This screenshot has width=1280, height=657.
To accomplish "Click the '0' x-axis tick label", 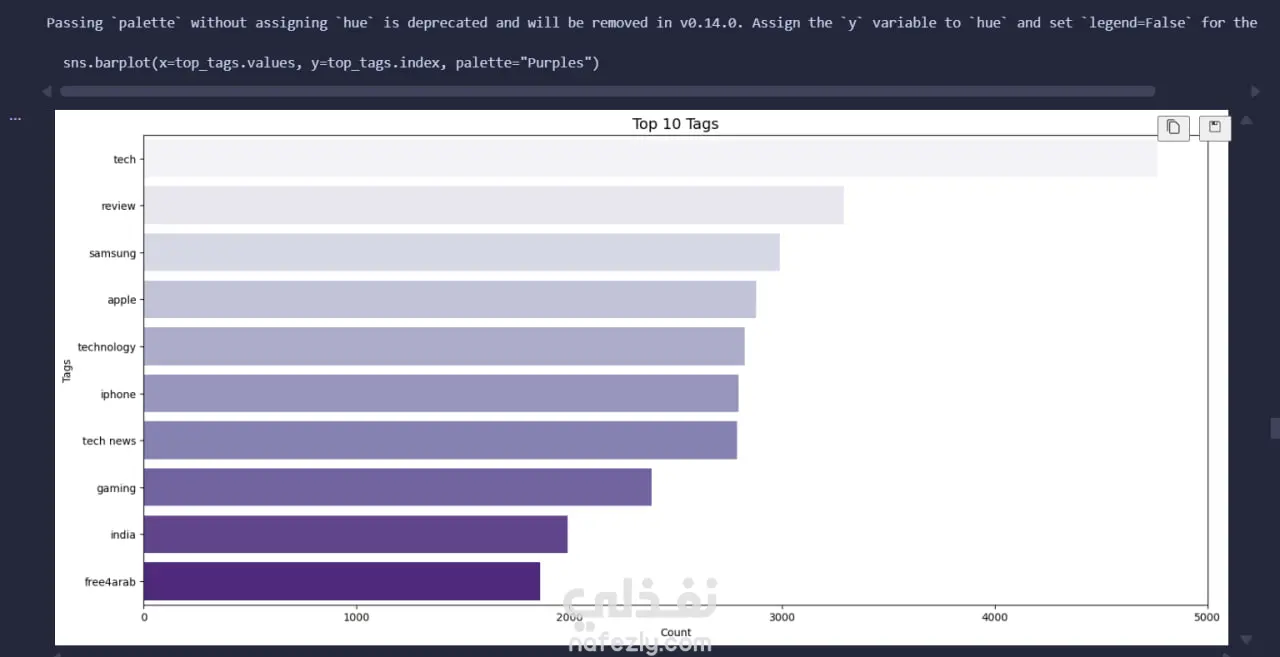I will click(x=144, y=617).
